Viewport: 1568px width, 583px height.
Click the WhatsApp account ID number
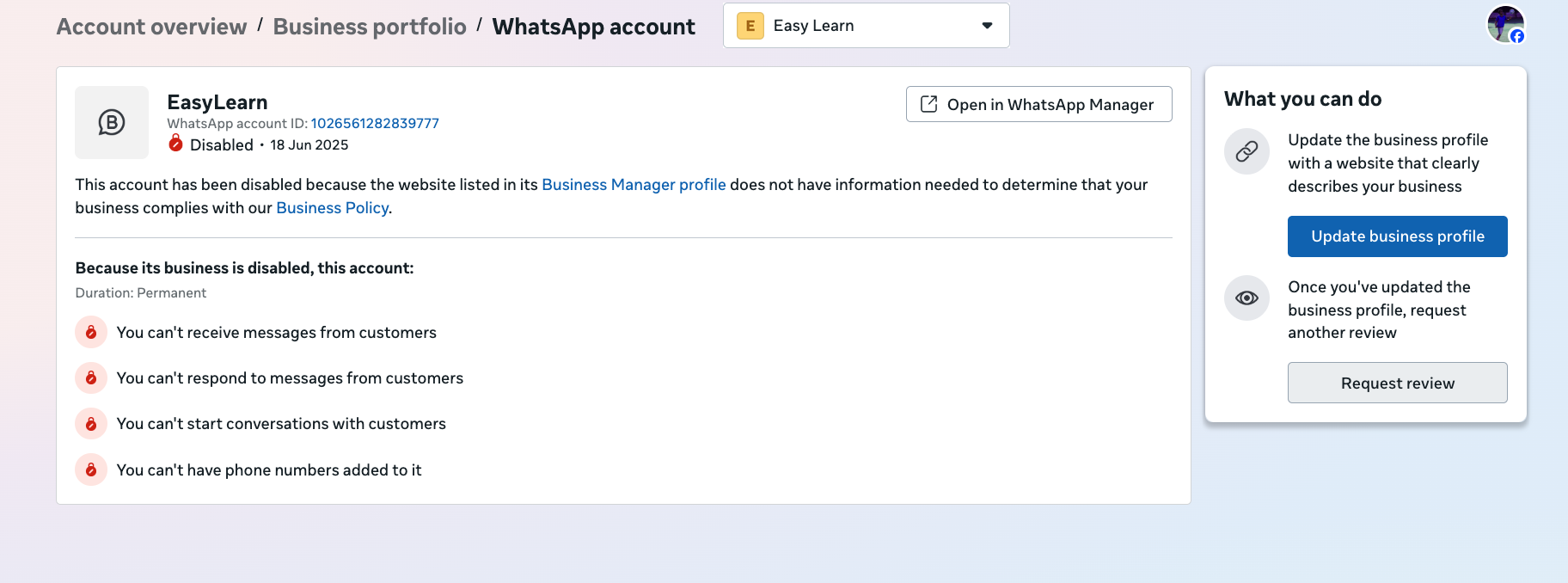375,123
